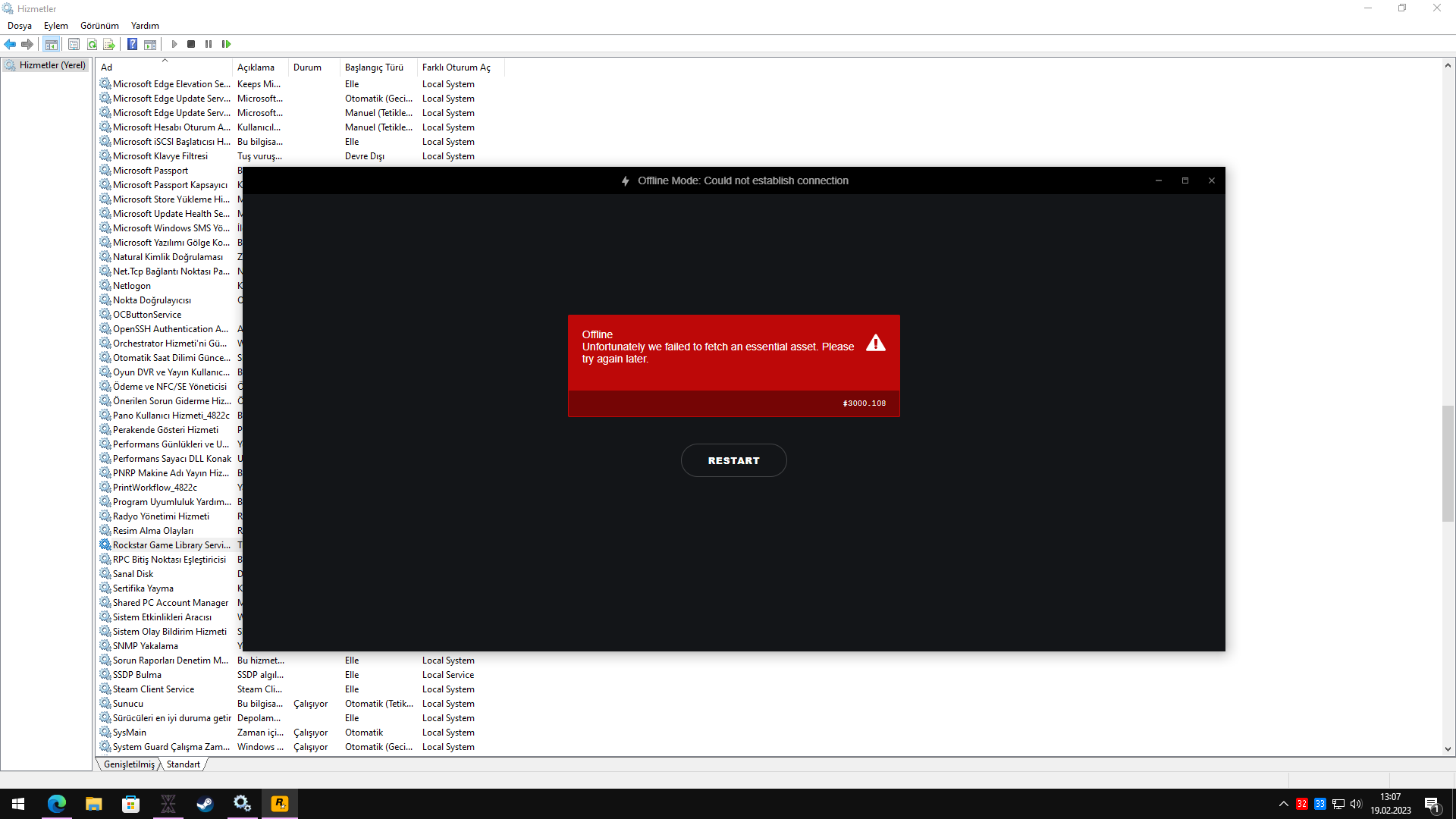Open the blue Help toolbar icon
The image size is (1456, 819).
point(132,44)
